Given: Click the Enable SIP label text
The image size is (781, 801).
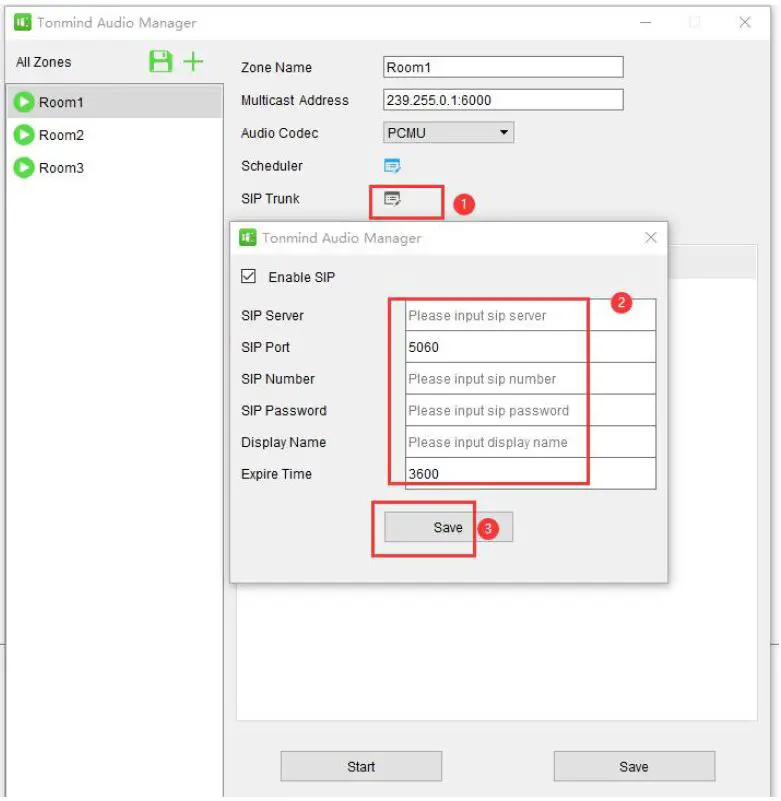Looking at the screenshot, I should tap(301, 277).
